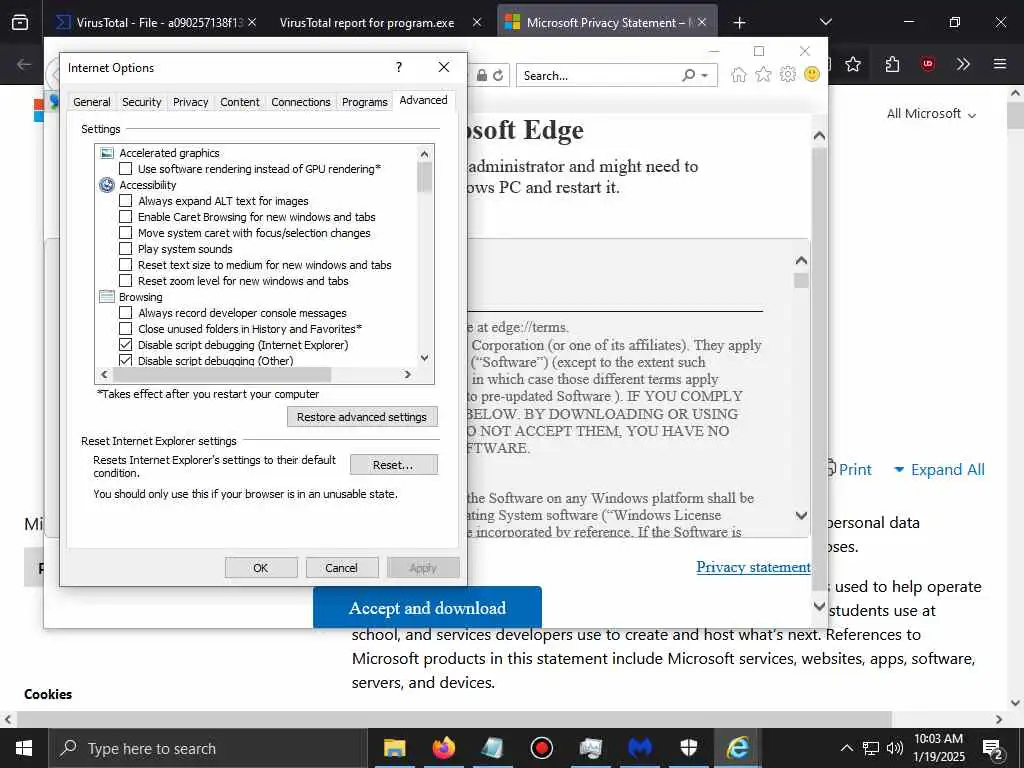Uncheck Disable script debugging (Internet Explorer)

125,345
